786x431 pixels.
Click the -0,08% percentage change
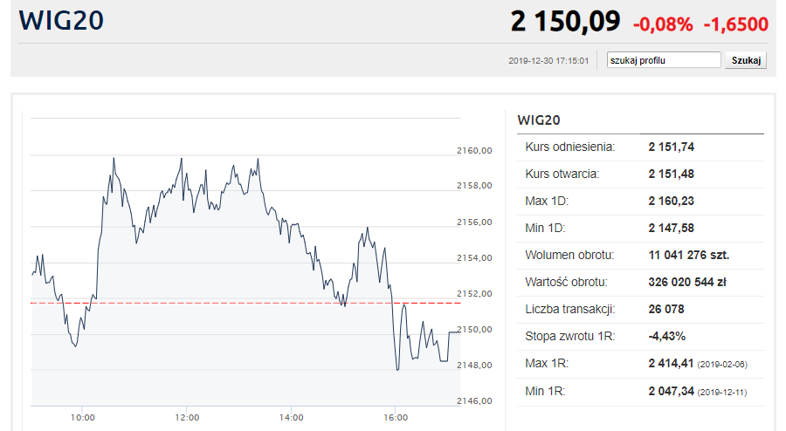663,24
